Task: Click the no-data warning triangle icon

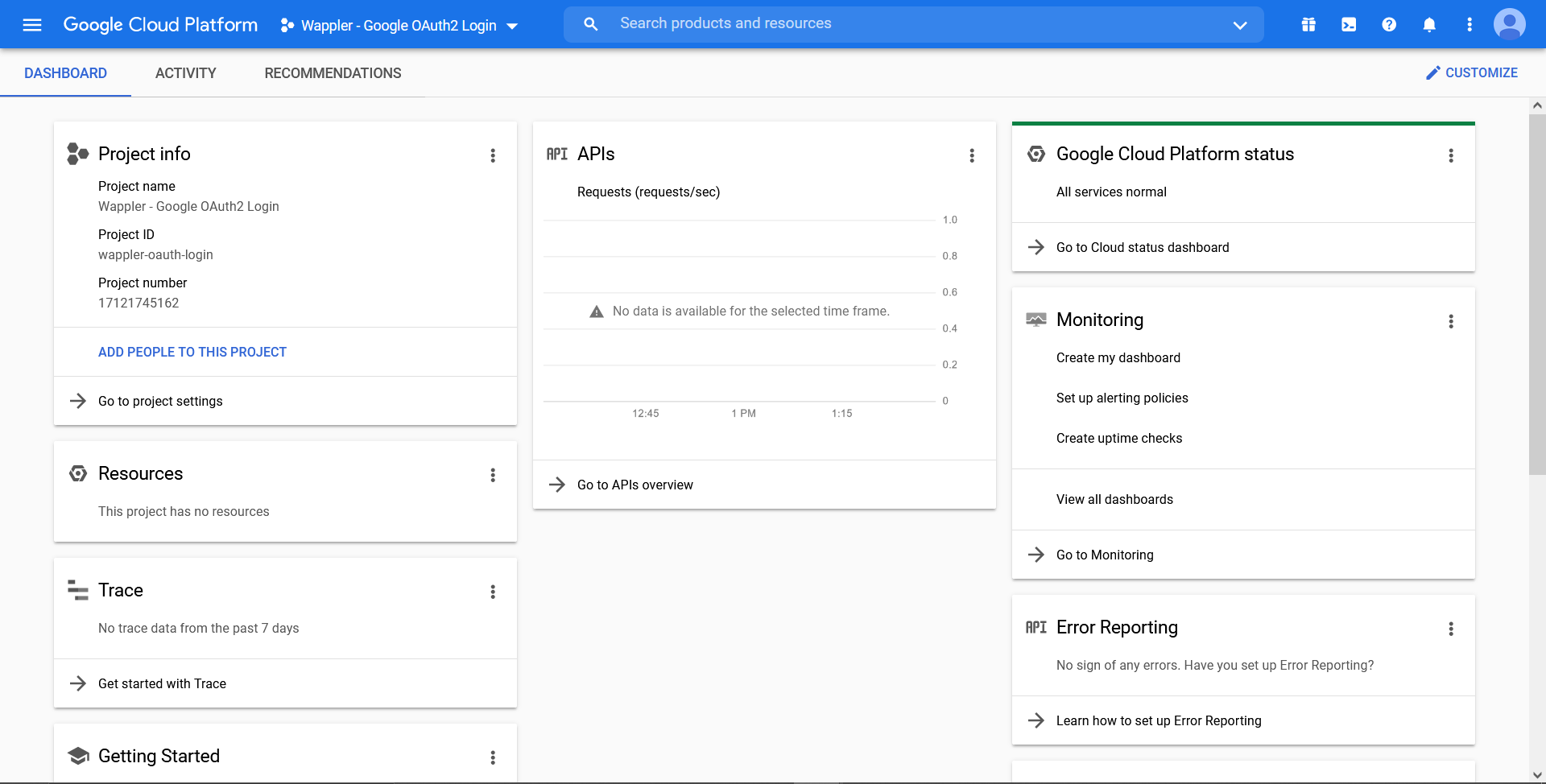Action: click(x=597, y=312)
